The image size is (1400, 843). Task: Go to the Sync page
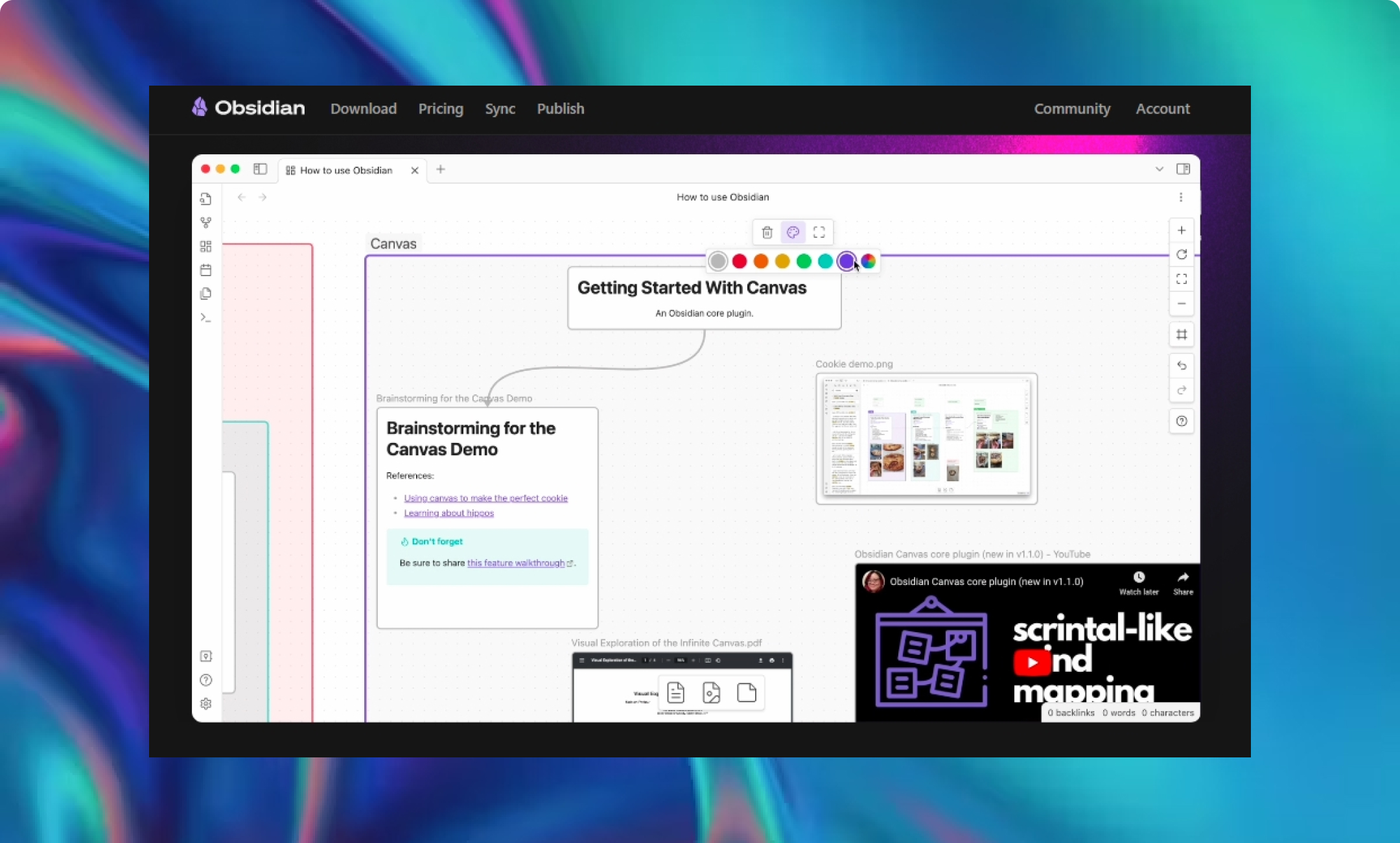point(500,109)
